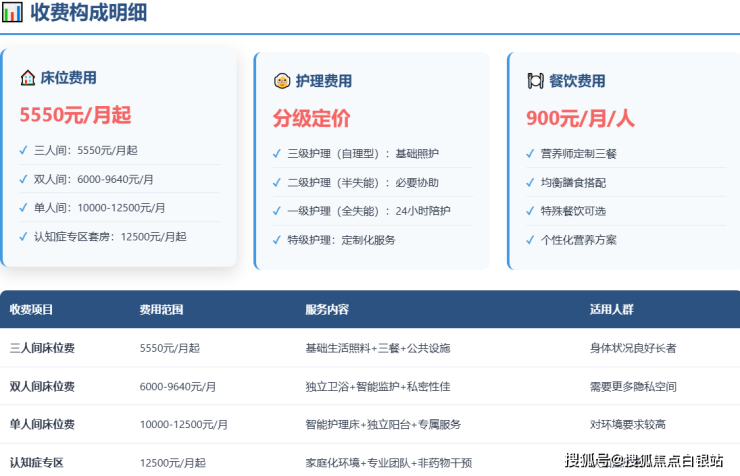
Task: Click the bar chart icon beside 收费构成明细
Action: (x=12, y=12)
